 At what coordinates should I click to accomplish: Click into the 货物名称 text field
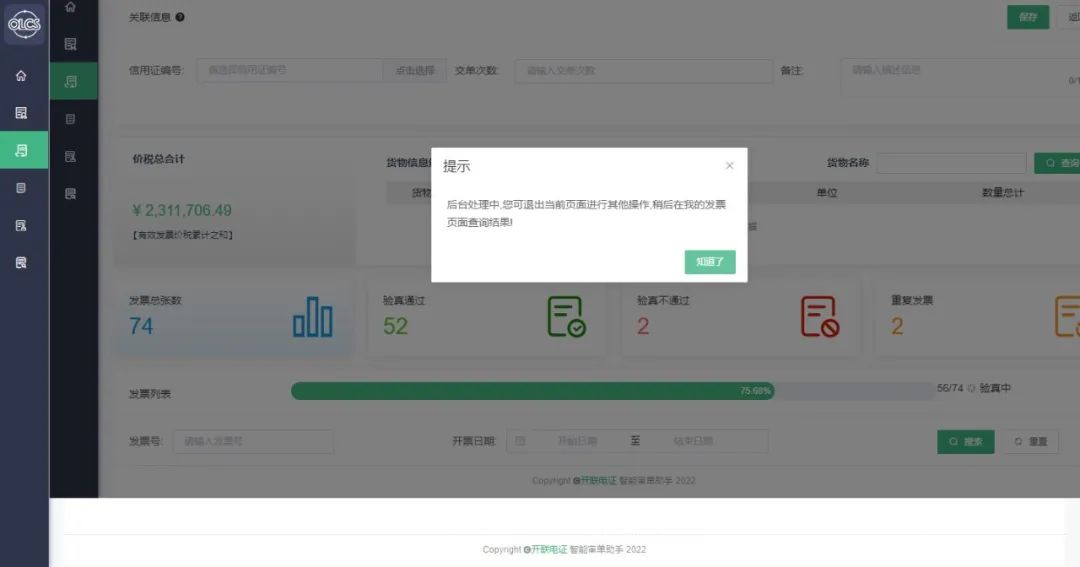[x=951, y=163]
